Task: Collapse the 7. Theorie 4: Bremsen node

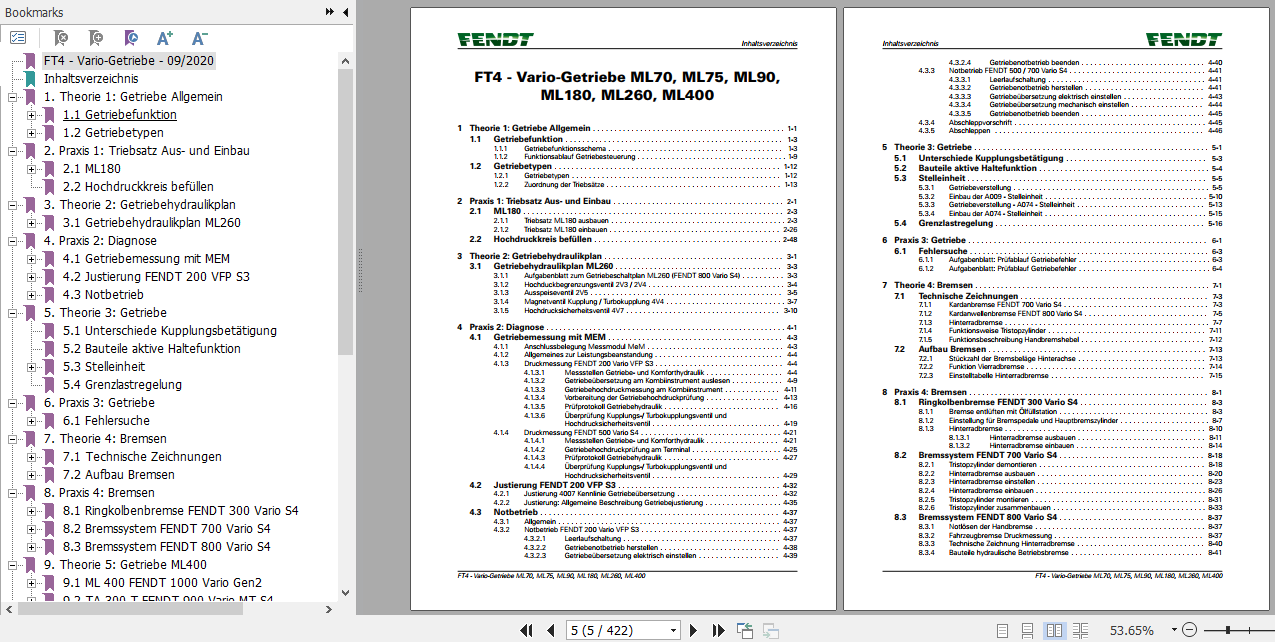Action: pyautogui.click(x=12, y=439)
